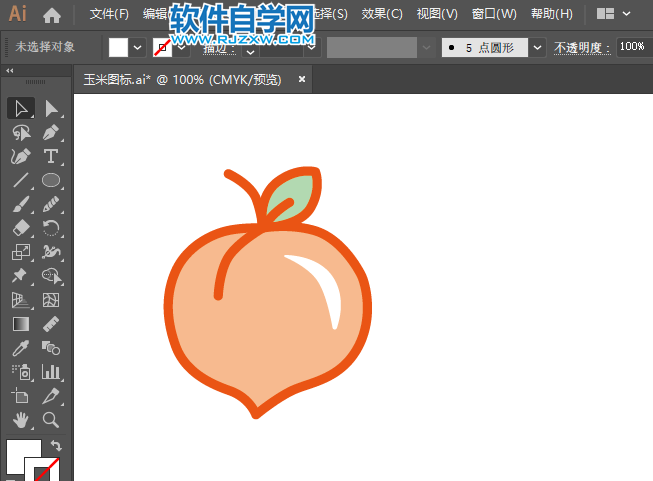Choose the Puppet Warp pin tool
Image resolution: width=653 pixels, height=481 pixels.
coord(21,276)
